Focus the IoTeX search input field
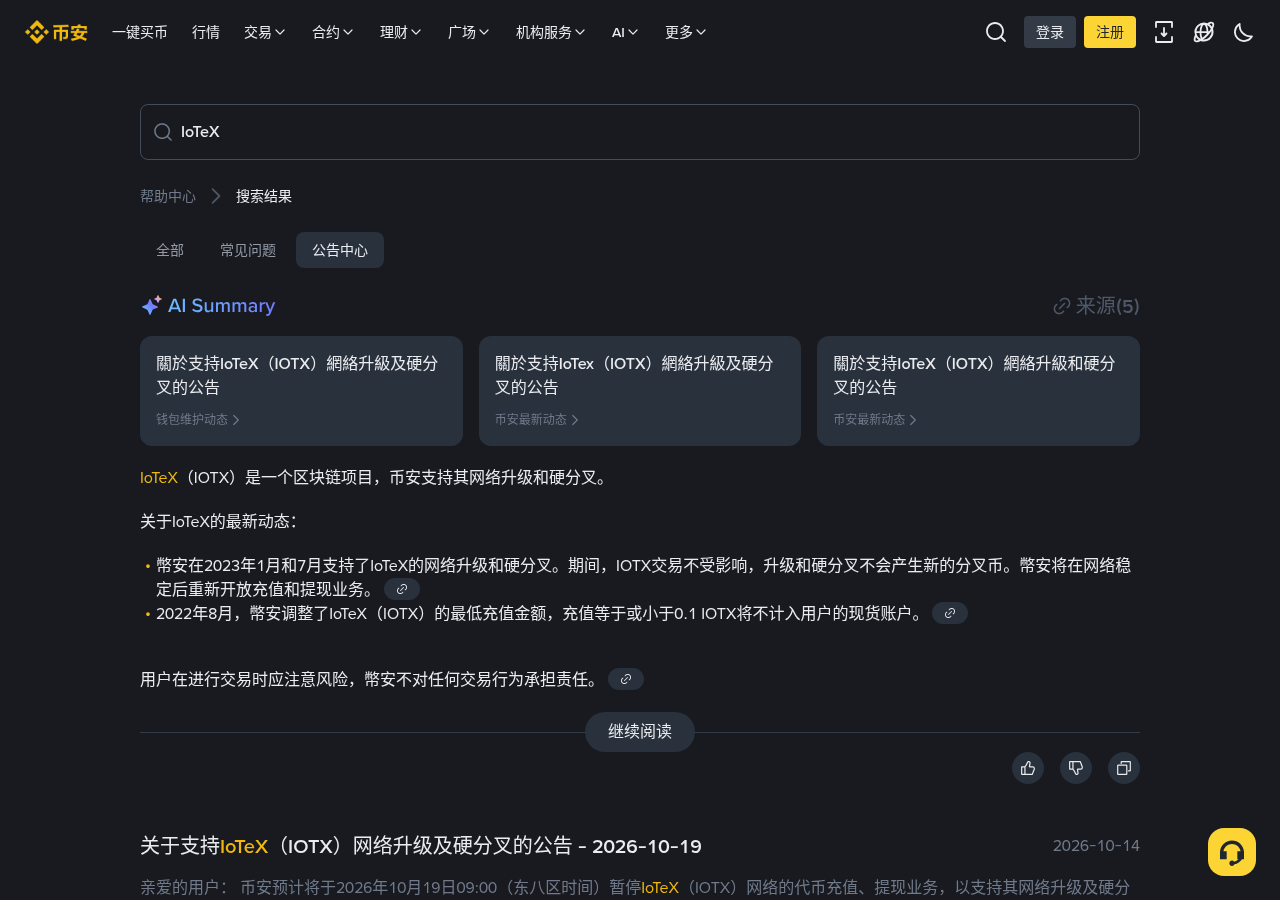Screen dimensions: 1280x900 [x=640, y=132]
